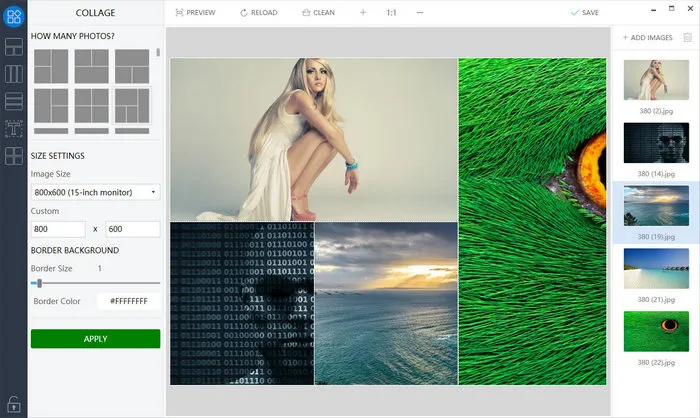This screenshot has width=700, height=418.
Task: Click Preview in the top toolbar
Action: pyautogui.click(x=194, y=13)
